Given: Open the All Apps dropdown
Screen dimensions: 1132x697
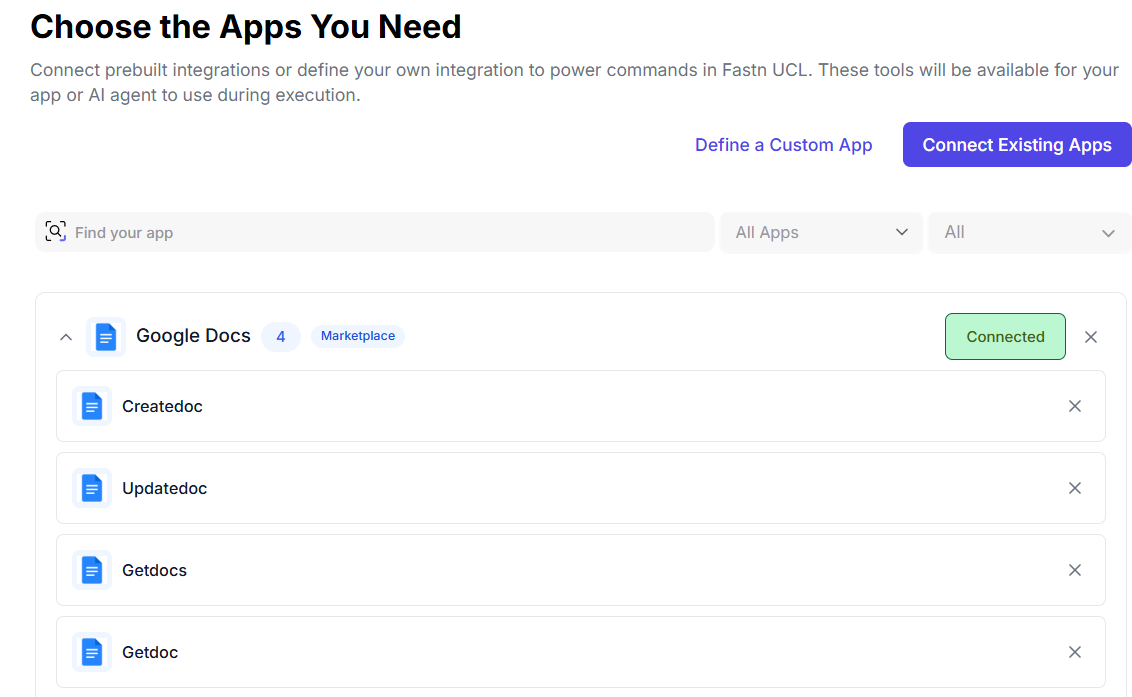Looking at the screenshot, I should click(x=821, y=233).
